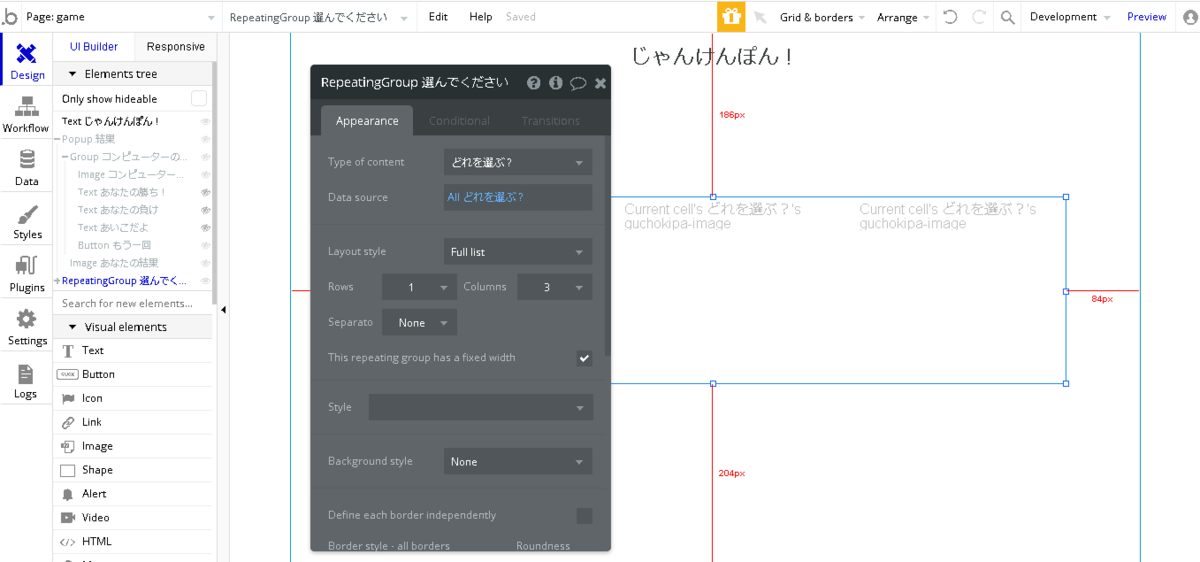Open the Columns dropdown
This screenshot has height=562, width=1200.
(x=555, y=287)
